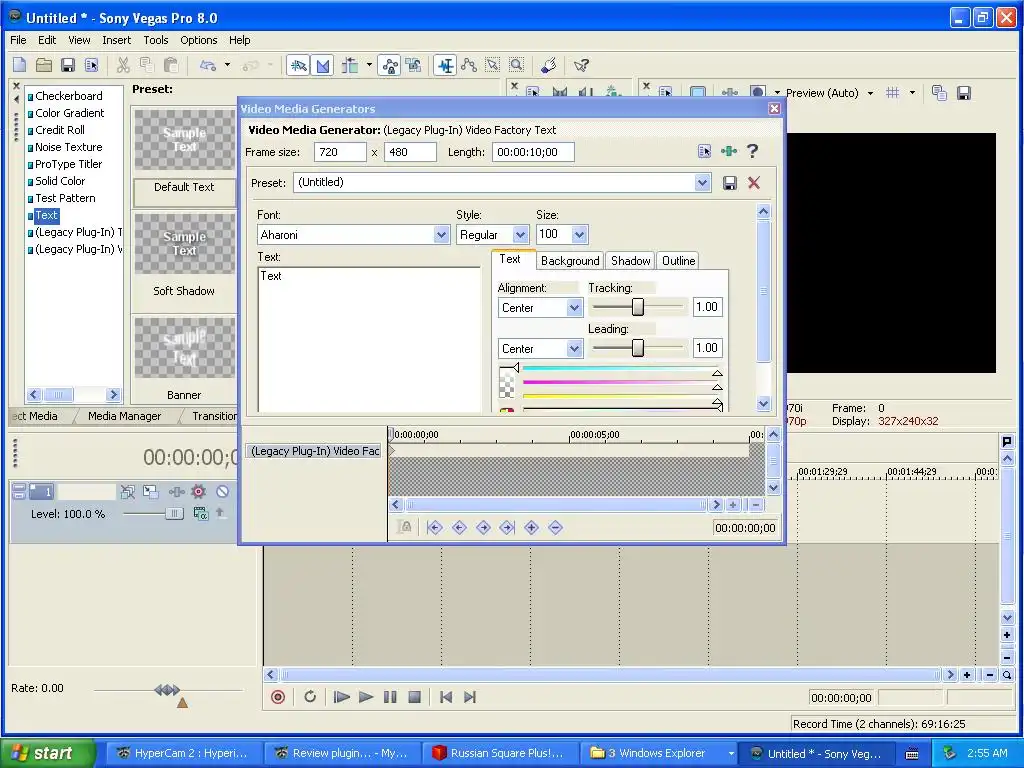Jump to Last Keyframe button

point(507,528)
